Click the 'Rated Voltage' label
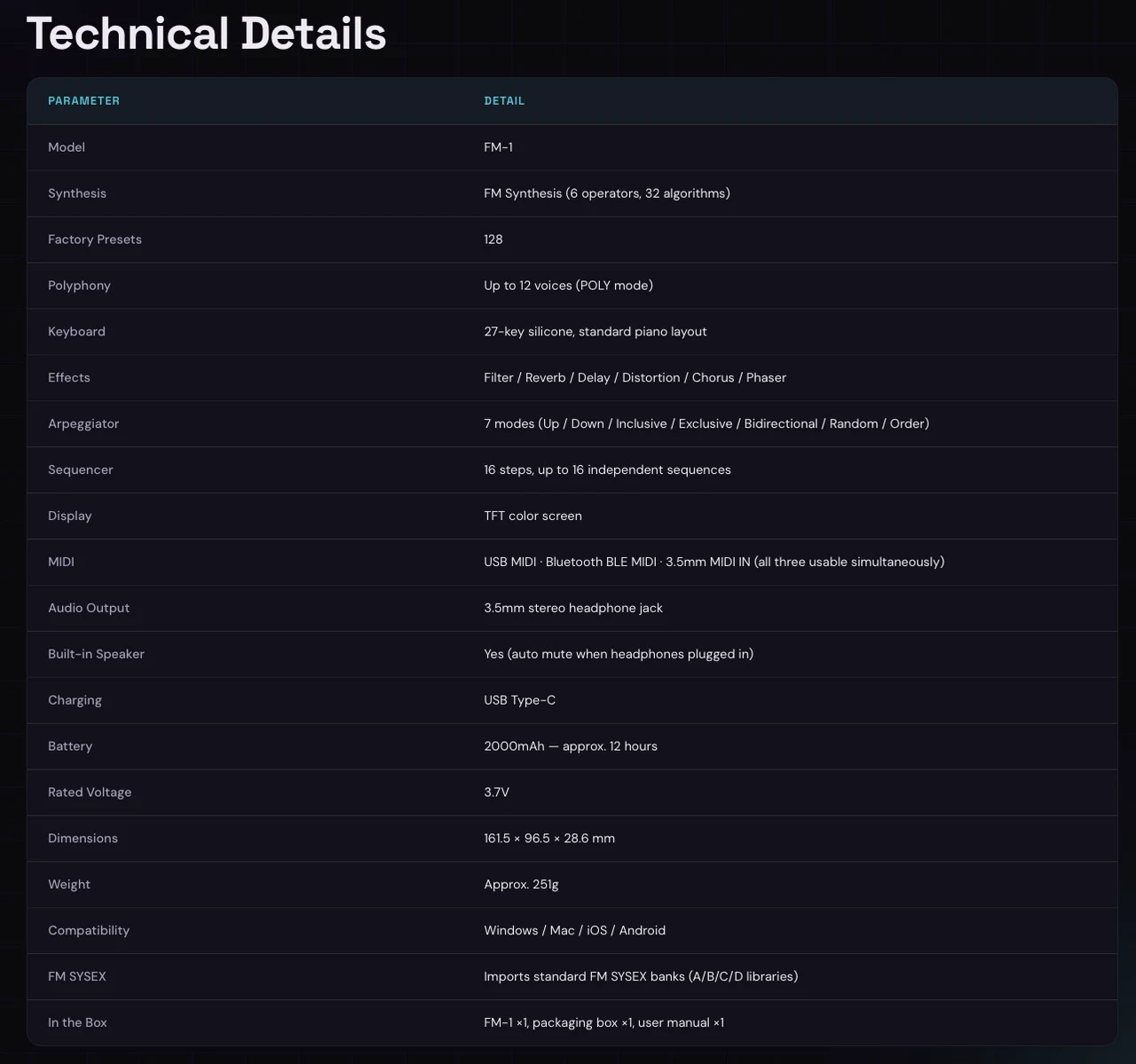 (90, 793)
